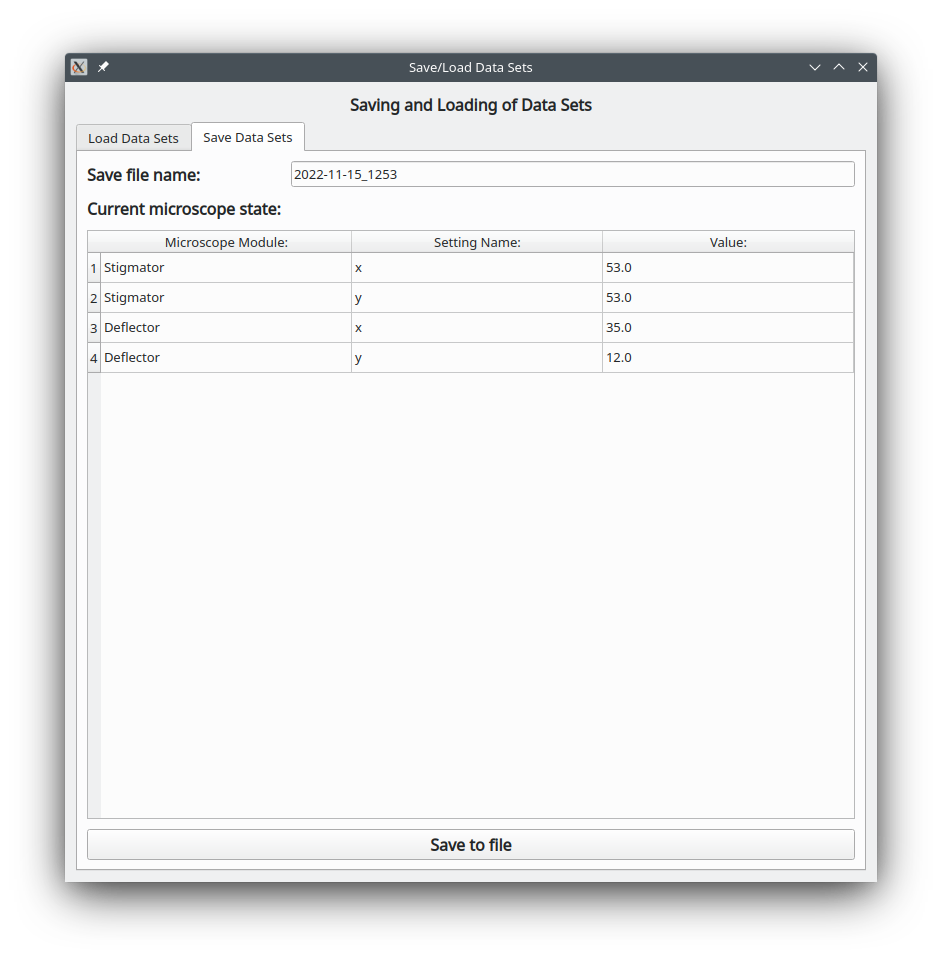Click the Setting Name column header
Viewport: 942px width, 959px height.
pyautogui.click(x=477, y=242)
